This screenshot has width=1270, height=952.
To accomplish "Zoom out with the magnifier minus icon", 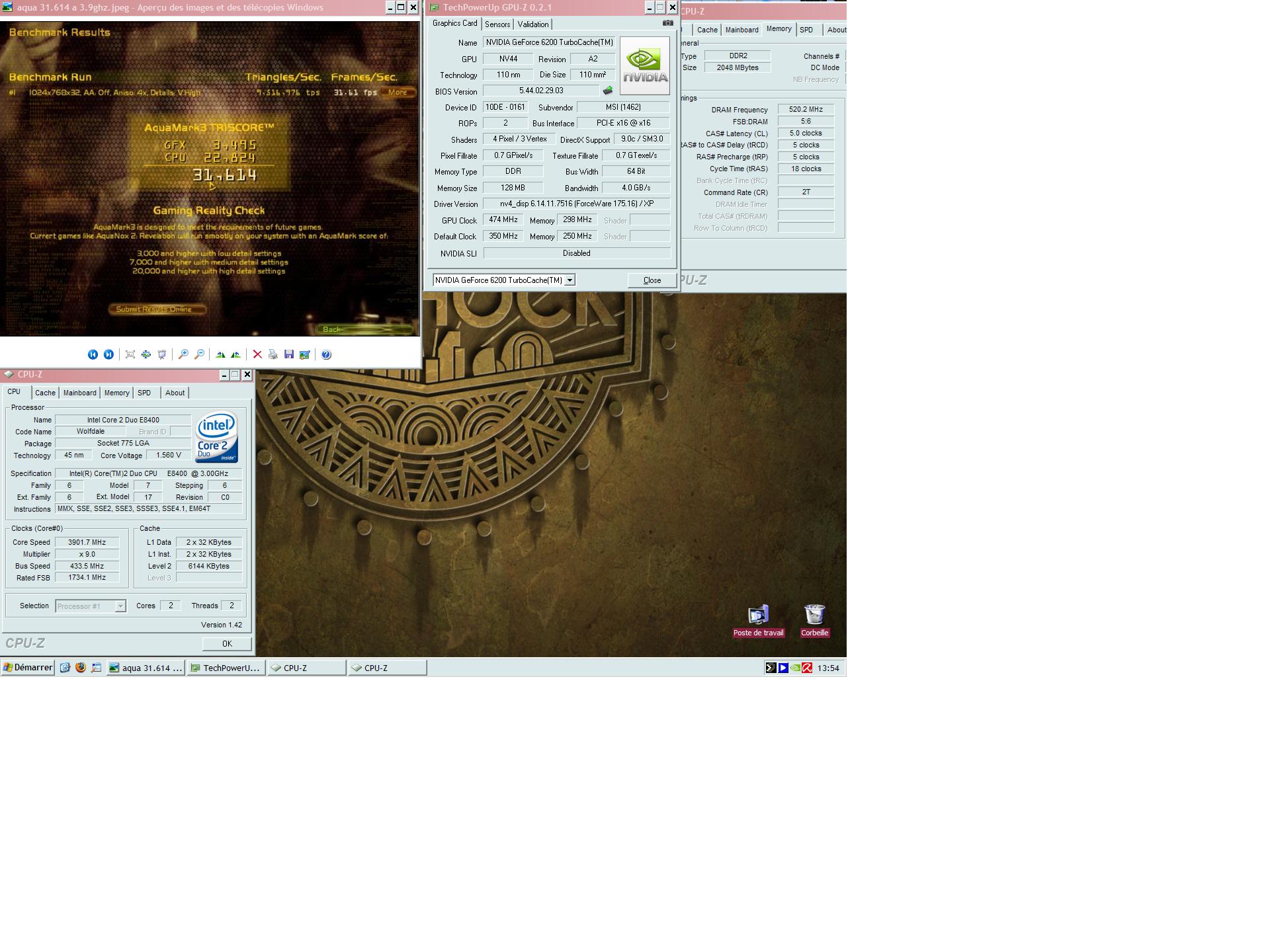I will pyautogui.click(x=199, y=355).
